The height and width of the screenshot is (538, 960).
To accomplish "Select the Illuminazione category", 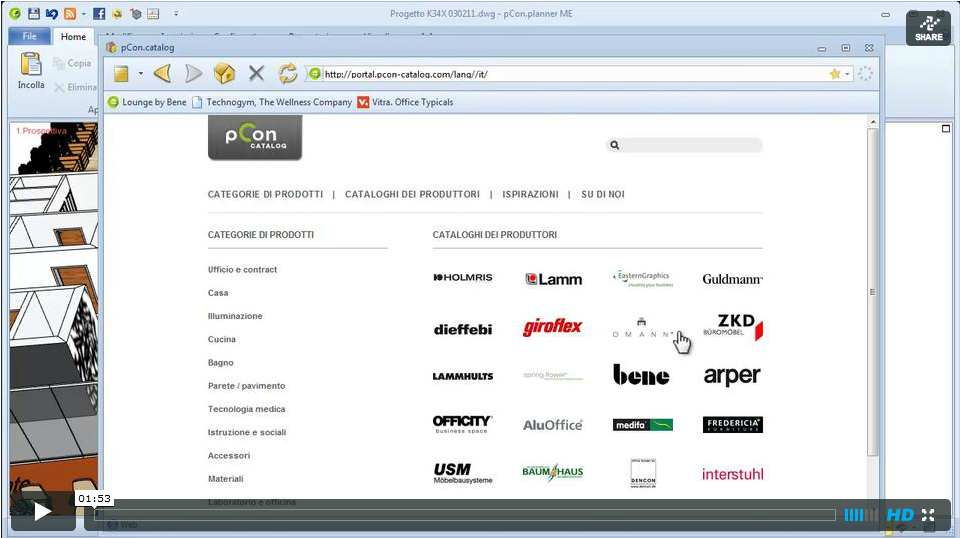I will tap(235, 316).
